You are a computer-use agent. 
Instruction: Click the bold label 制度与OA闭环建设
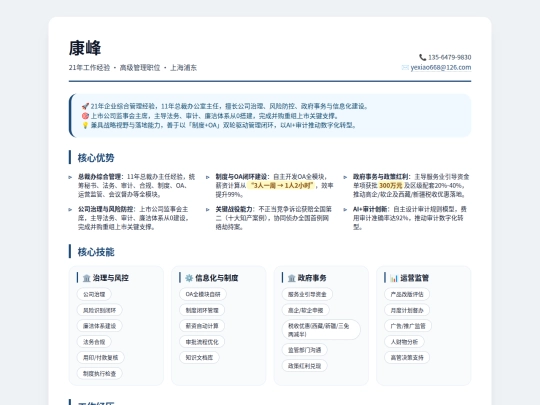point(242,177)
